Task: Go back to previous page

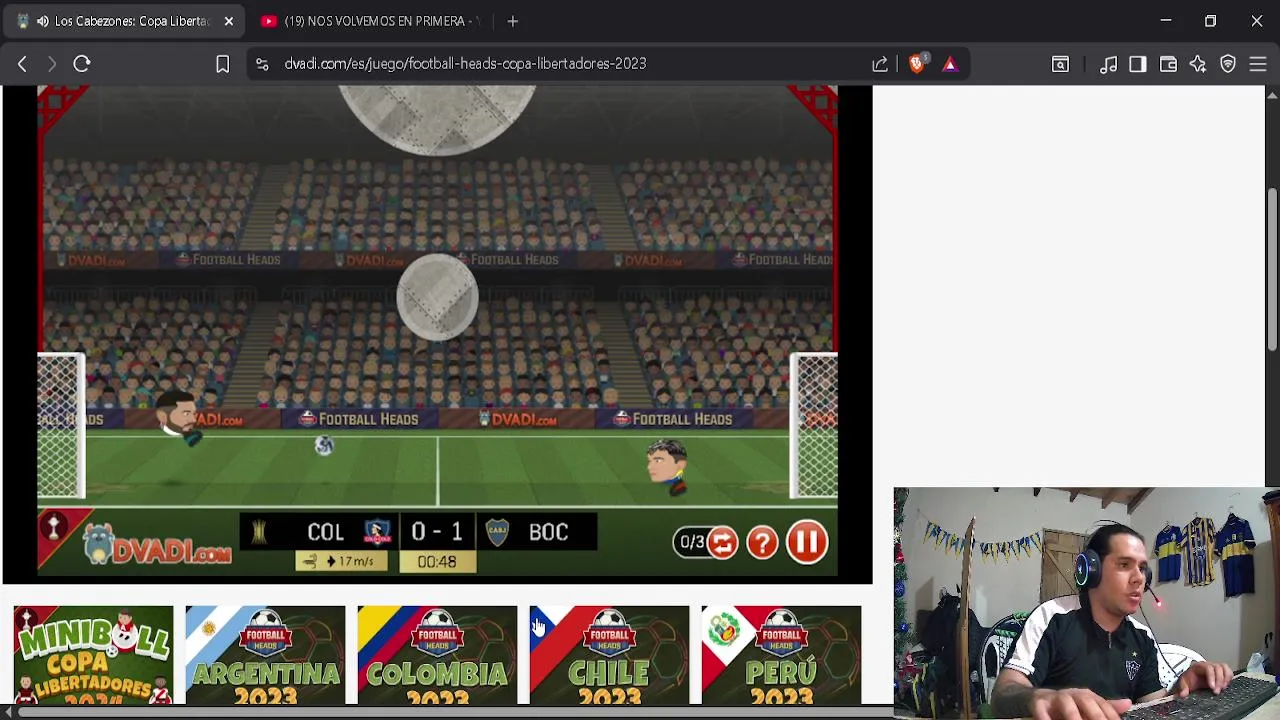Action: click(22, 63)
